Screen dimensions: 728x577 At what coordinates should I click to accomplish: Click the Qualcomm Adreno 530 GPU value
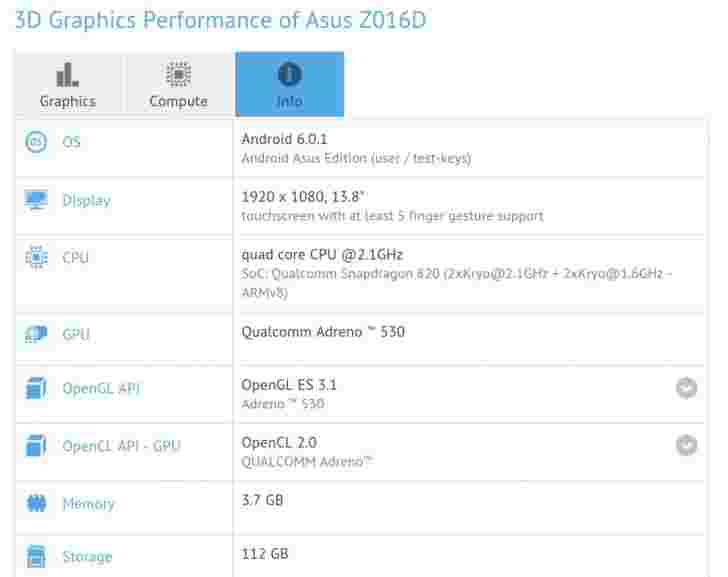323,332
